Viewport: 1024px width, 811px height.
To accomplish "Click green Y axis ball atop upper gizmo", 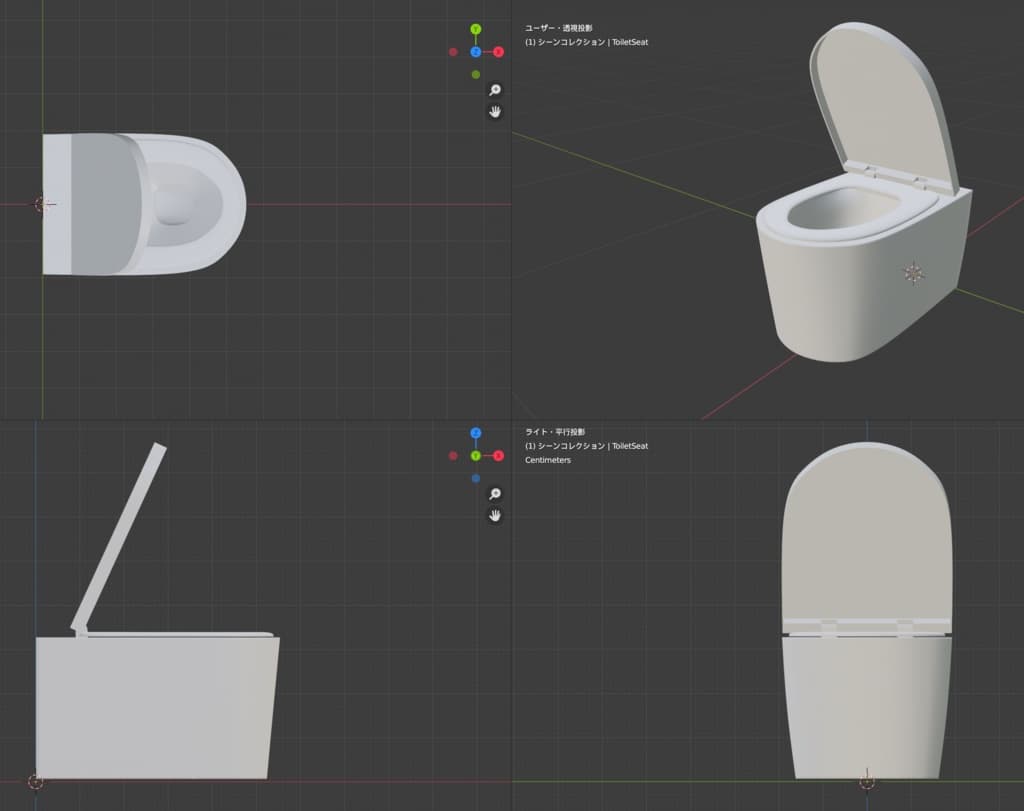I will [x=476, y=29].
